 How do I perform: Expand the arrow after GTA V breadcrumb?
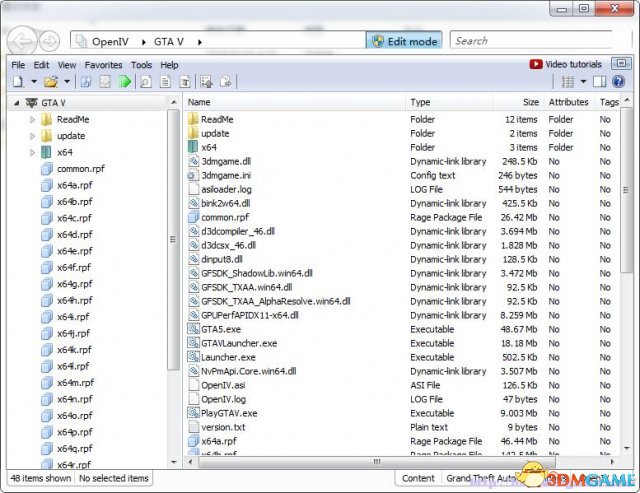click(x=200, y=42)
